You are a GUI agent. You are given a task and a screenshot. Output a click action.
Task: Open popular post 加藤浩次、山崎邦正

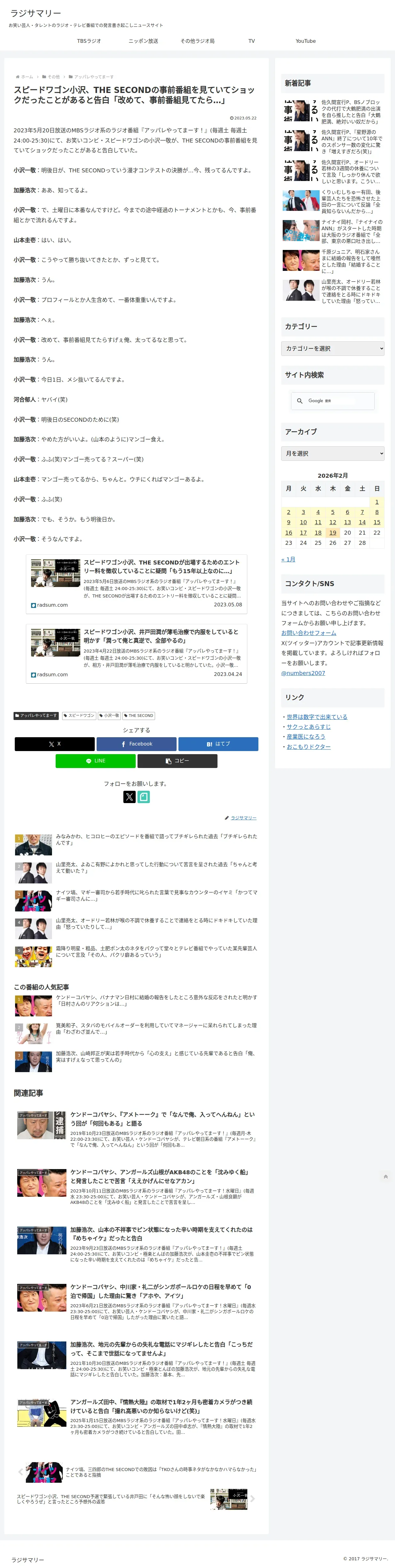[136, 1062]
